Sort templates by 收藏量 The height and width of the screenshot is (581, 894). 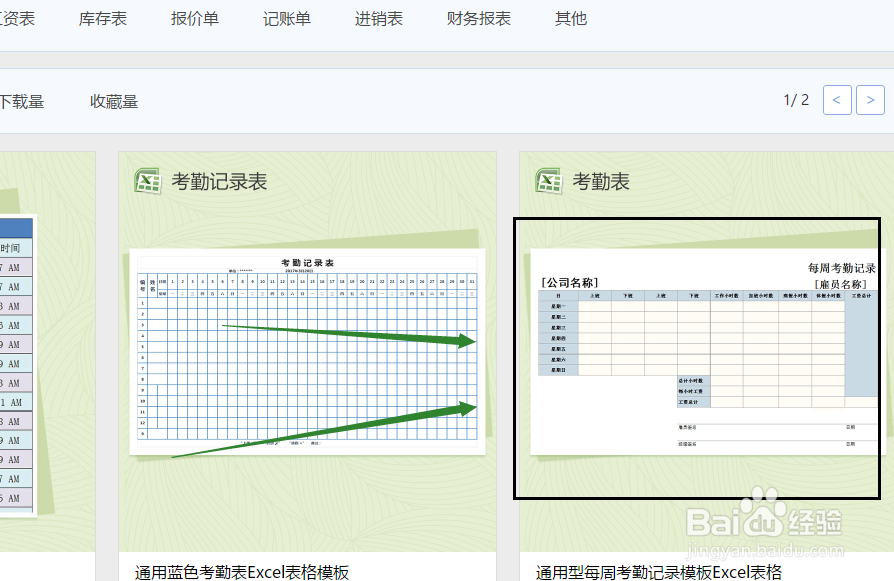coord(113,100)
